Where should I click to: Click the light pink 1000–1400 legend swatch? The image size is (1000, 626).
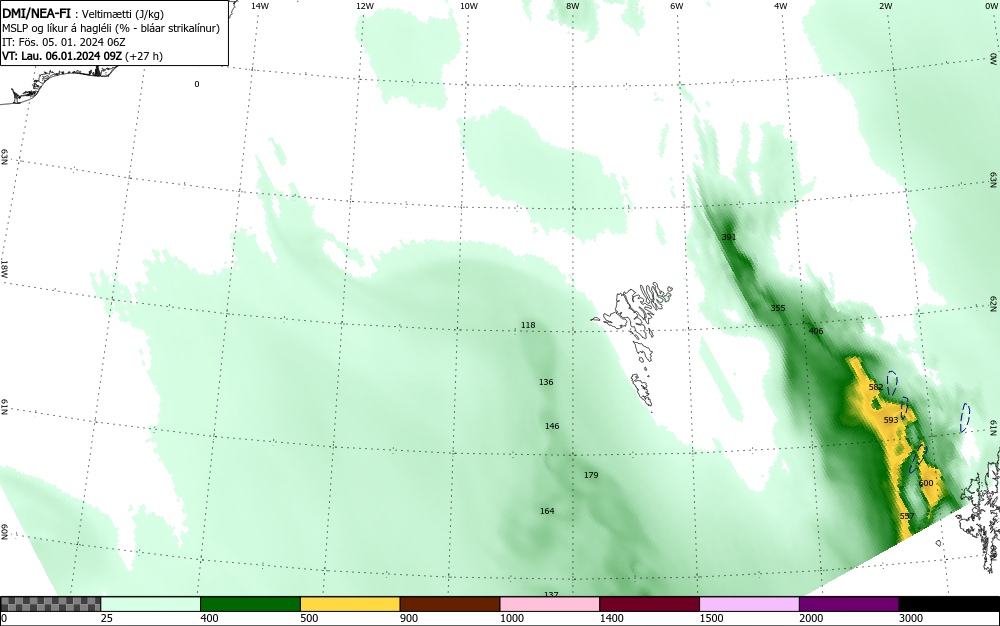550,604
